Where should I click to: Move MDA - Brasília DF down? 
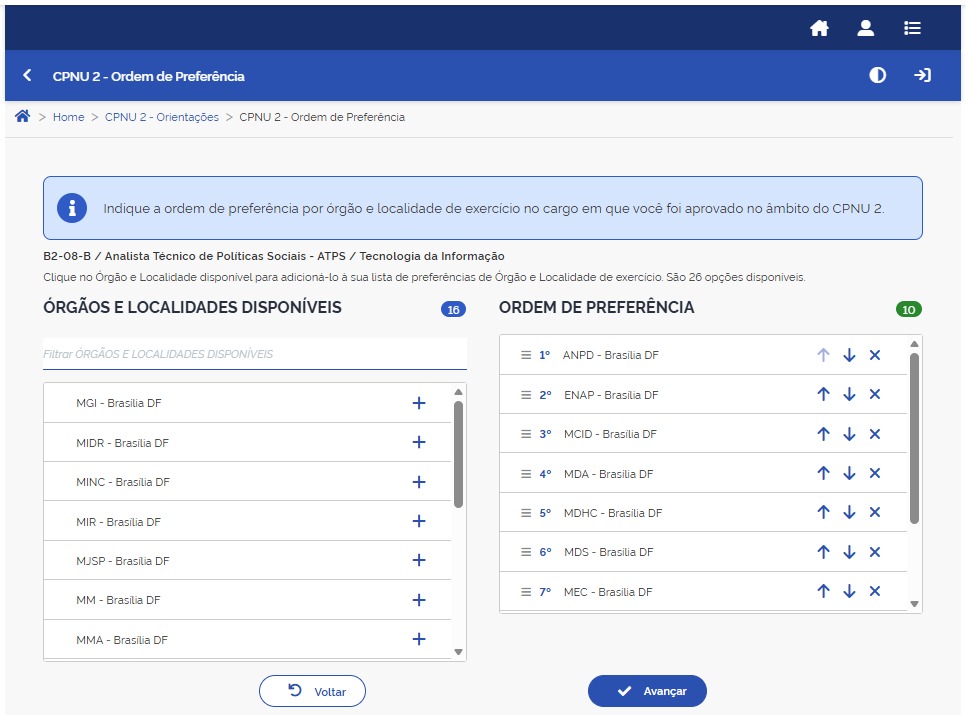tap(849, 473)
